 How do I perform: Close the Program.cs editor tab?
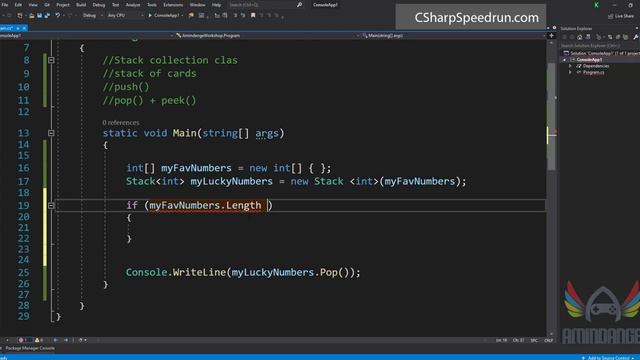(24, 28)
